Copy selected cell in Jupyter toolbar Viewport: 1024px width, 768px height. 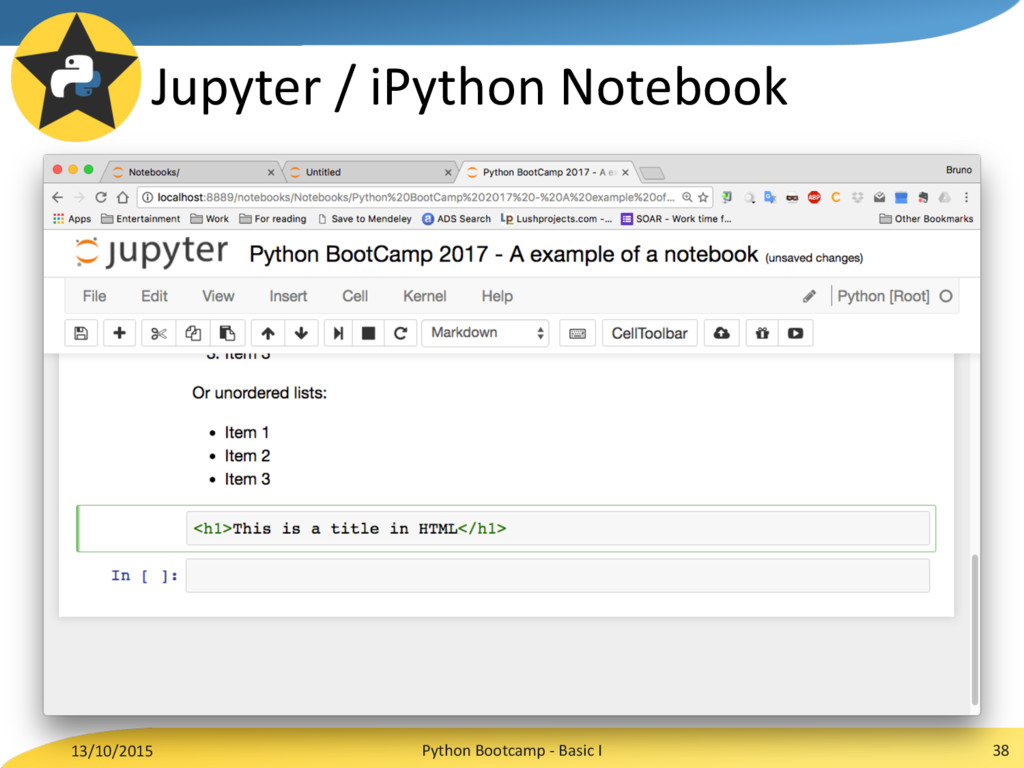click(193, 333)
